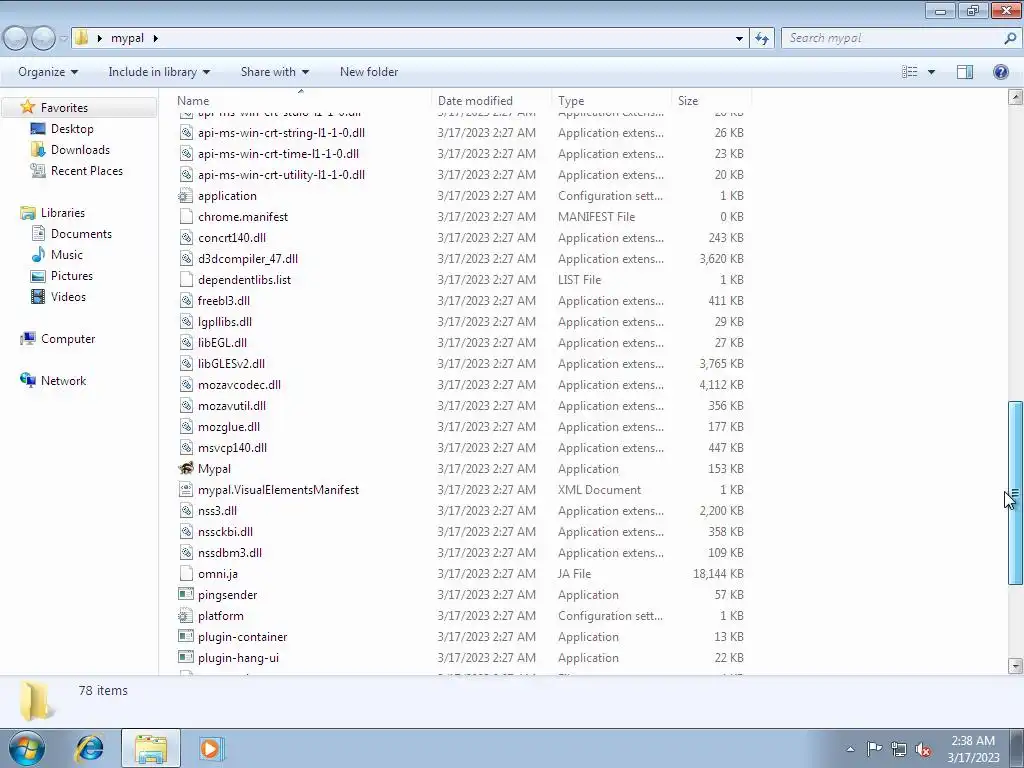Select the mypal.VisualElementsManifest XML icon

click(x=186, y=489)
